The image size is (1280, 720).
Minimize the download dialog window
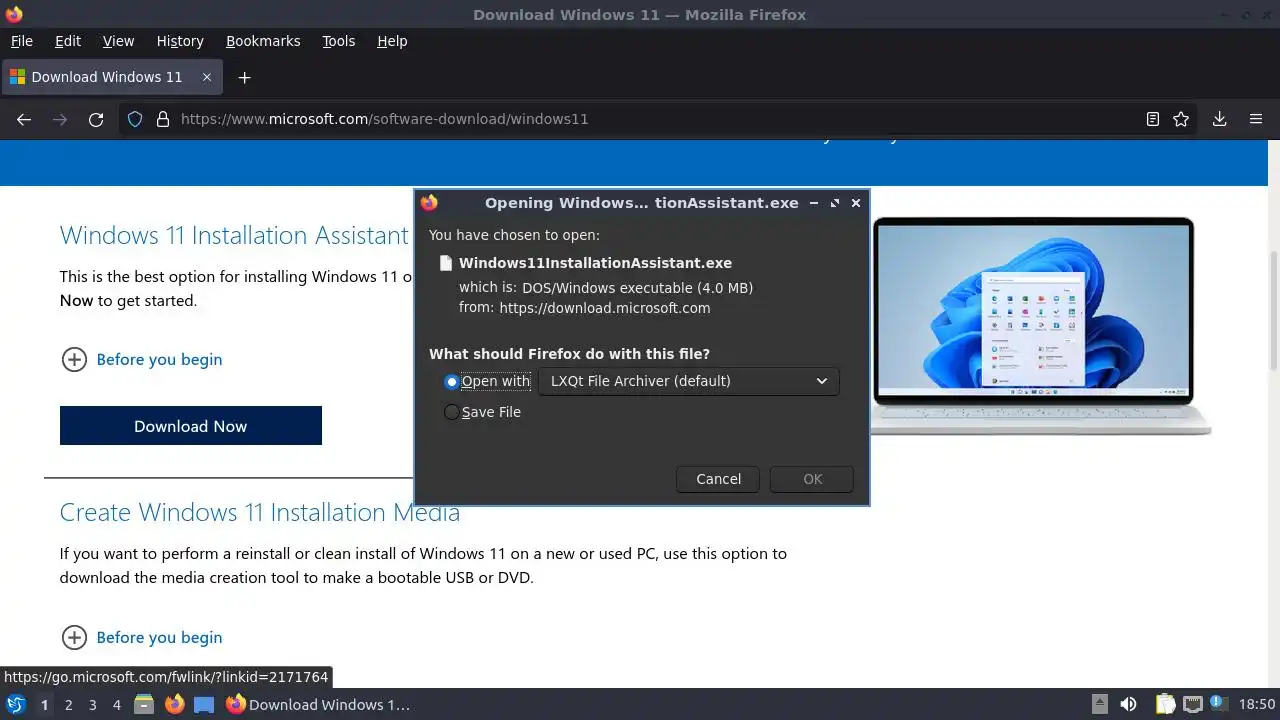814,203
